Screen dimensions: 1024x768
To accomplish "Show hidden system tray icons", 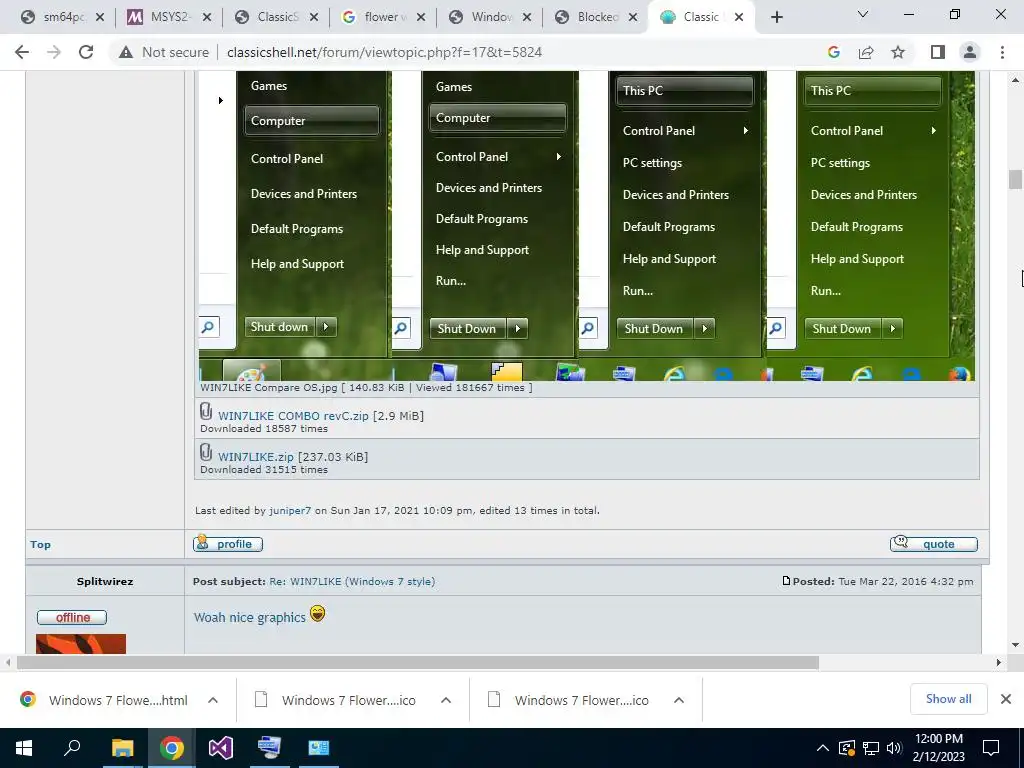I will [x=823, y=748].
